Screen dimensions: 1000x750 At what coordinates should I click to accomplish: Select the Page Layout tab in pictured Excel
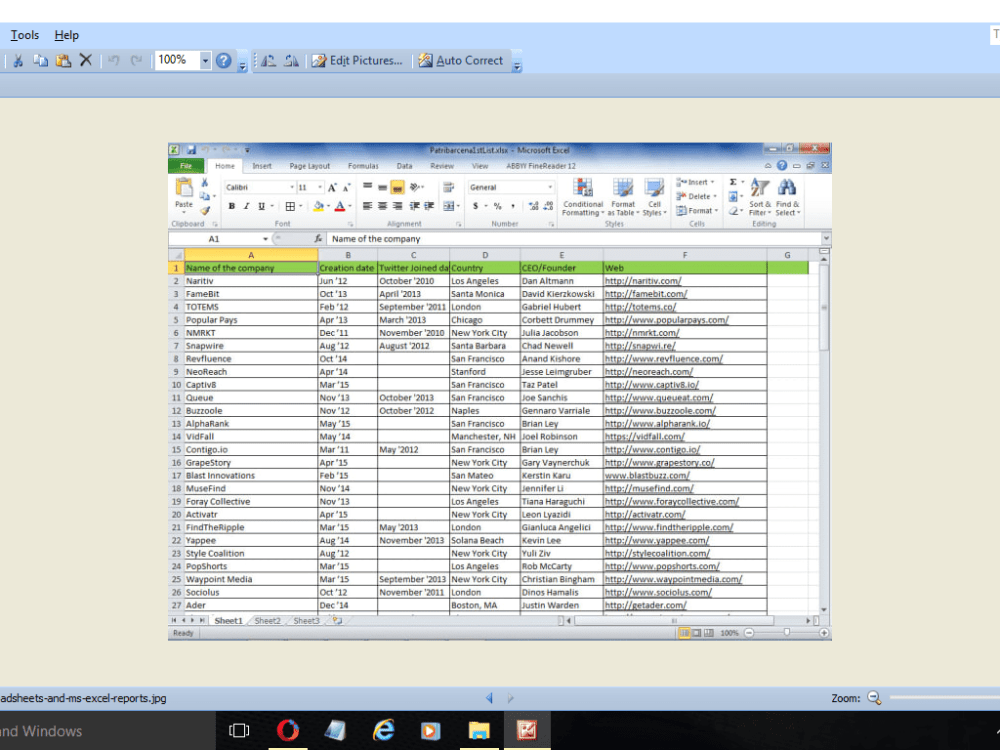coord(309,166)
